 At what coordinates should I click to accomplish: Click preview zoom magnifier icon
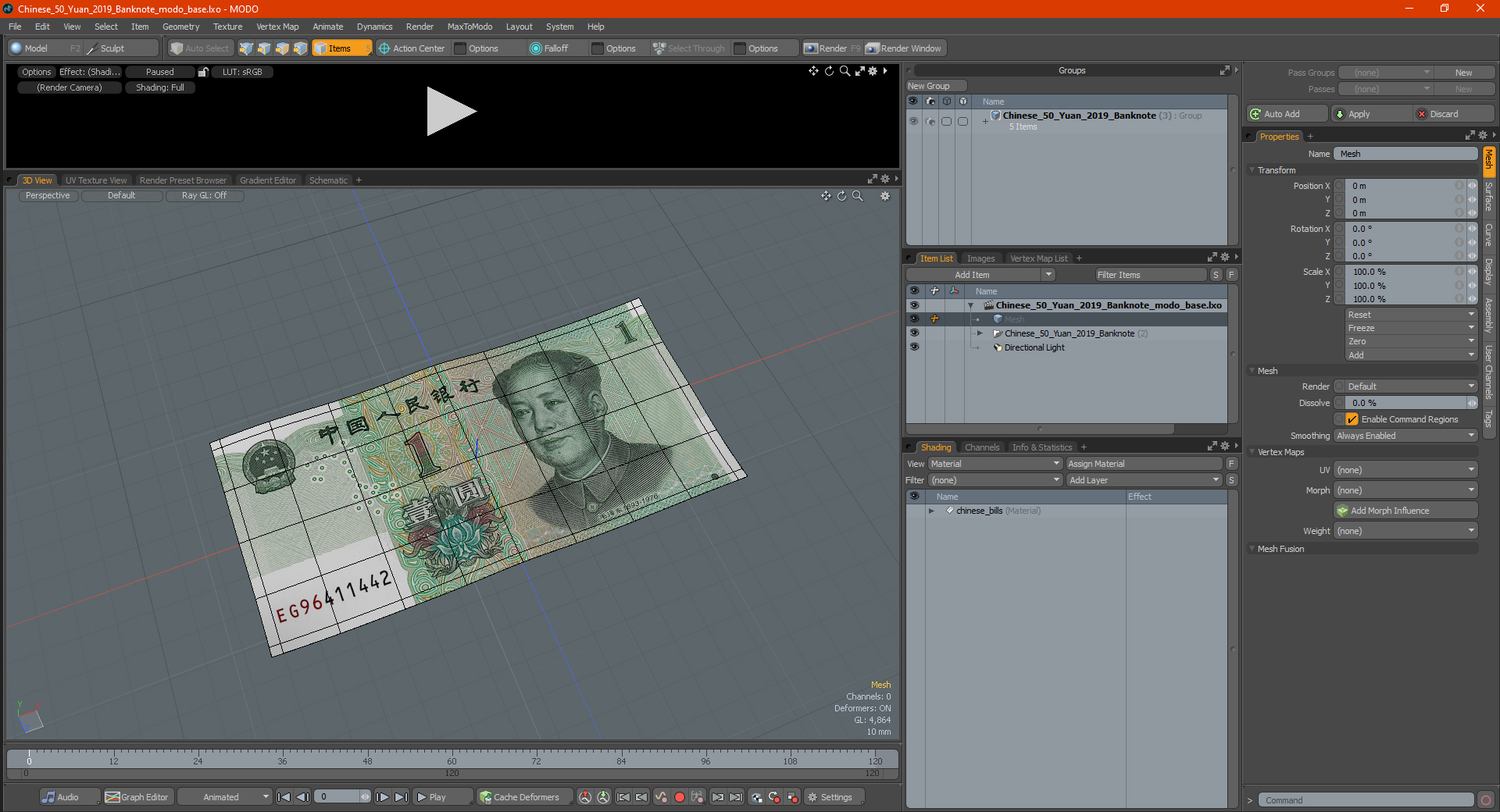pyautogui.click(x=845, y=71)
